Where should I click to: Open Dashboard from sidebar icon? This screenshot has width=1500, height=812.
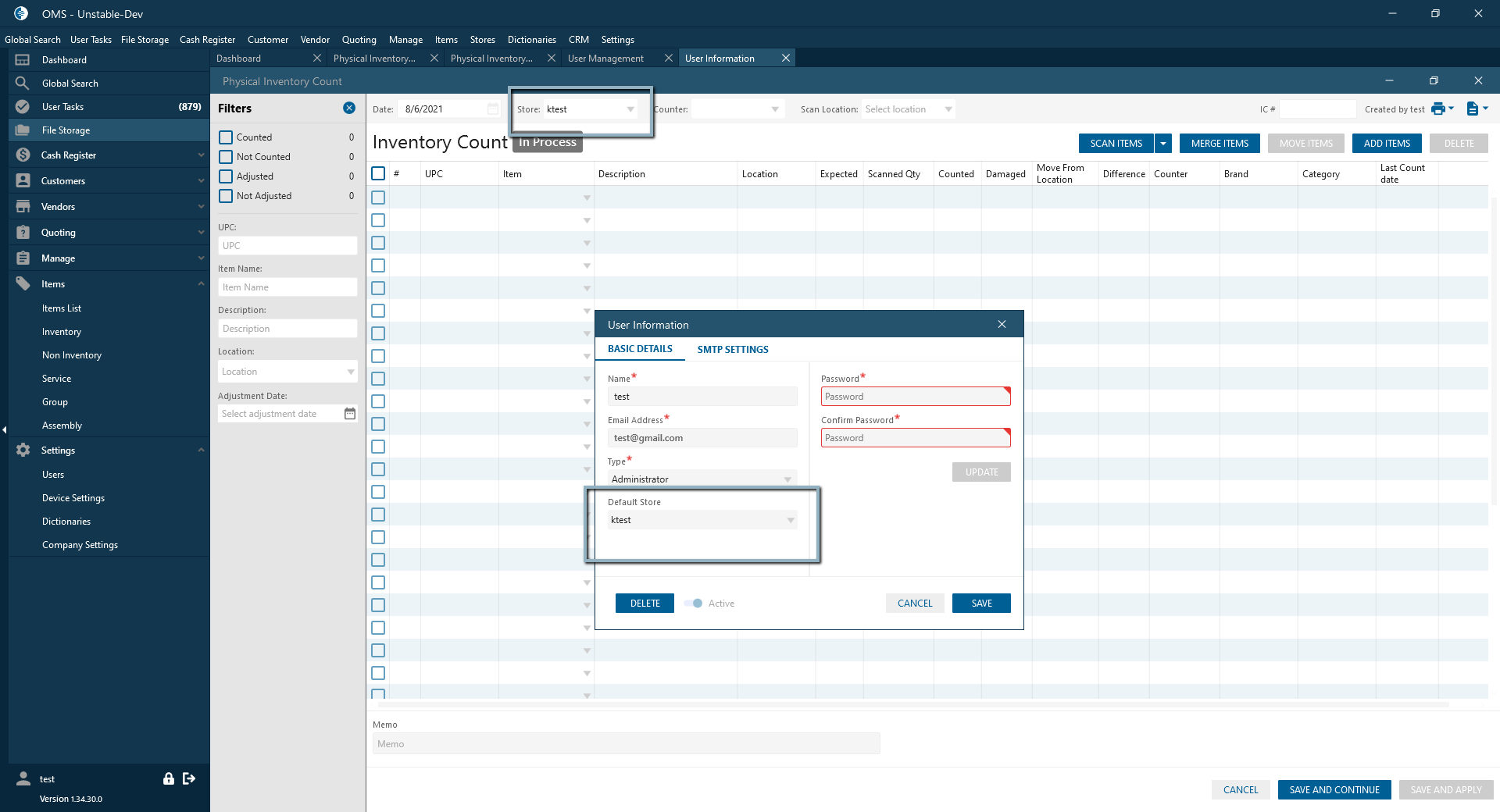click(x=23, y=60)
